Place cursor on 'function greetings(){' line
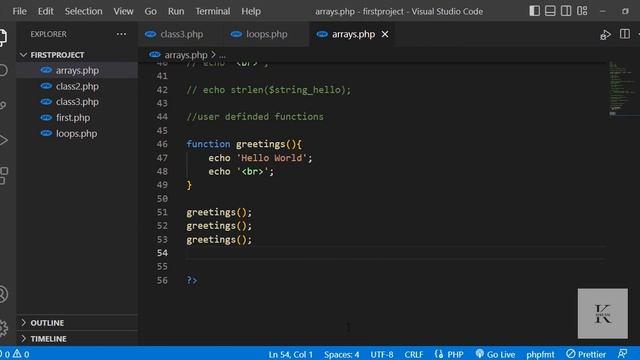This screenshot has height=360, width=640. pos(244,144)
